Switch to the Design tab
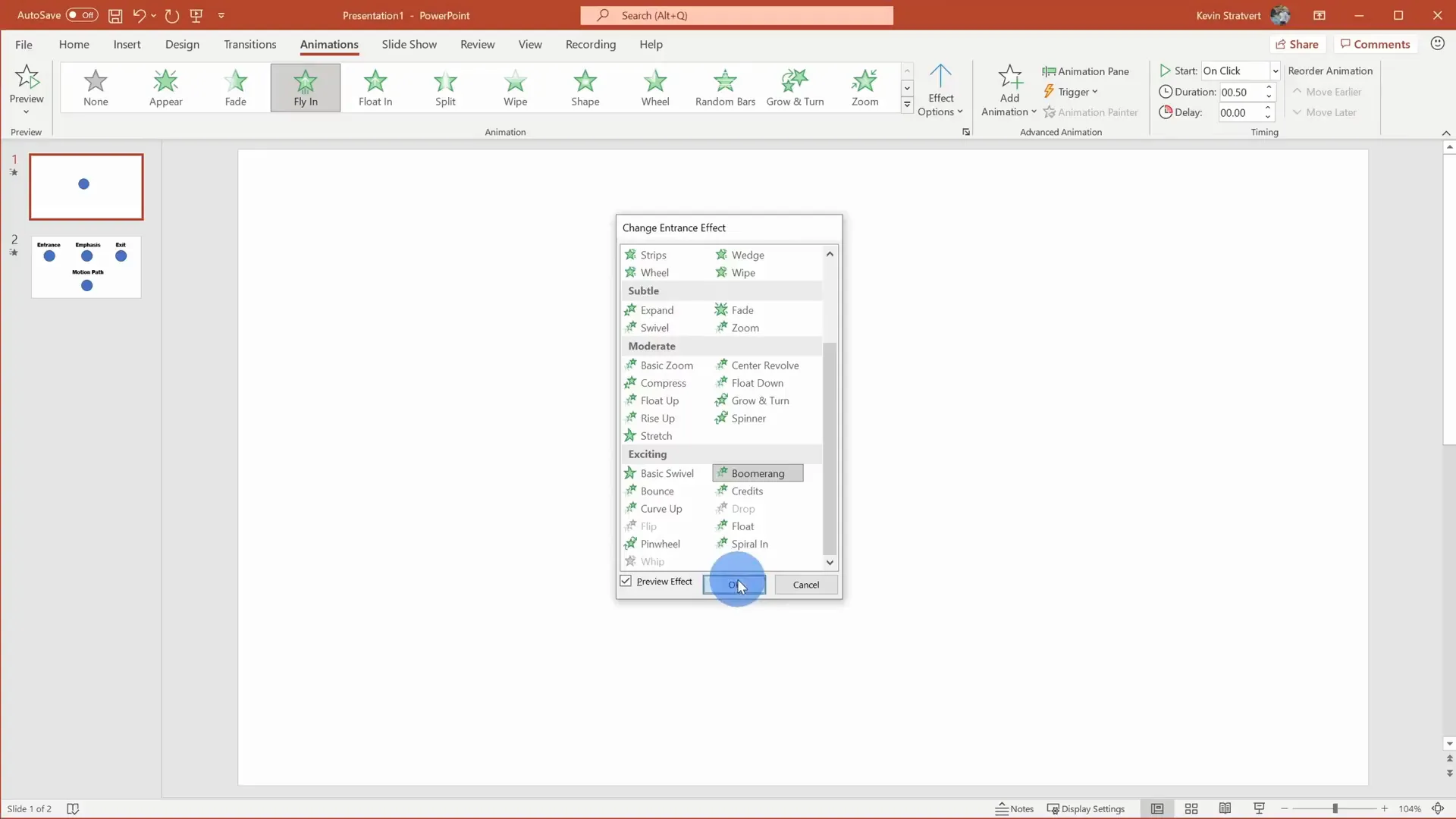 pyautogui.click(x=182, y=44)
